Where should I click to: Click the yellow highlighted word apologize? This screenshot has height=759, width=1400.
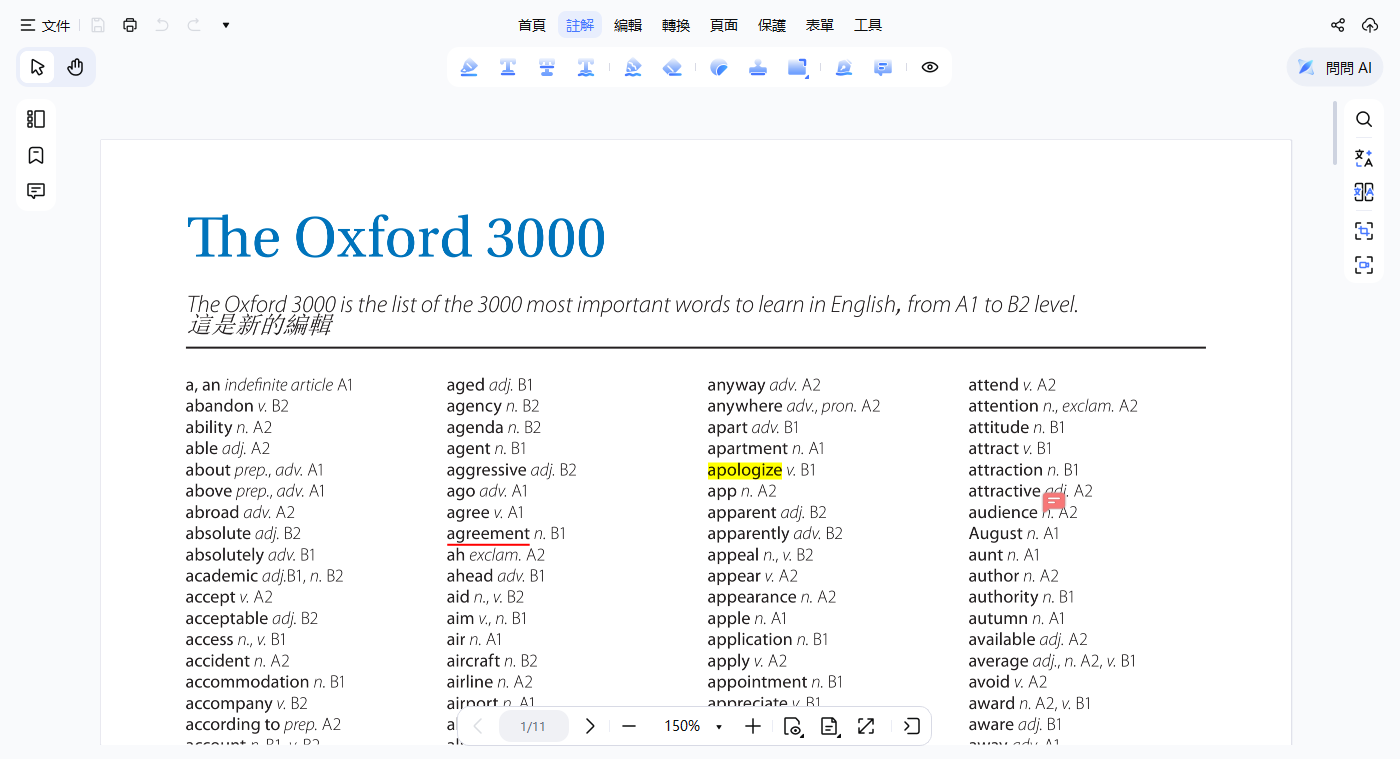point(745,470)
